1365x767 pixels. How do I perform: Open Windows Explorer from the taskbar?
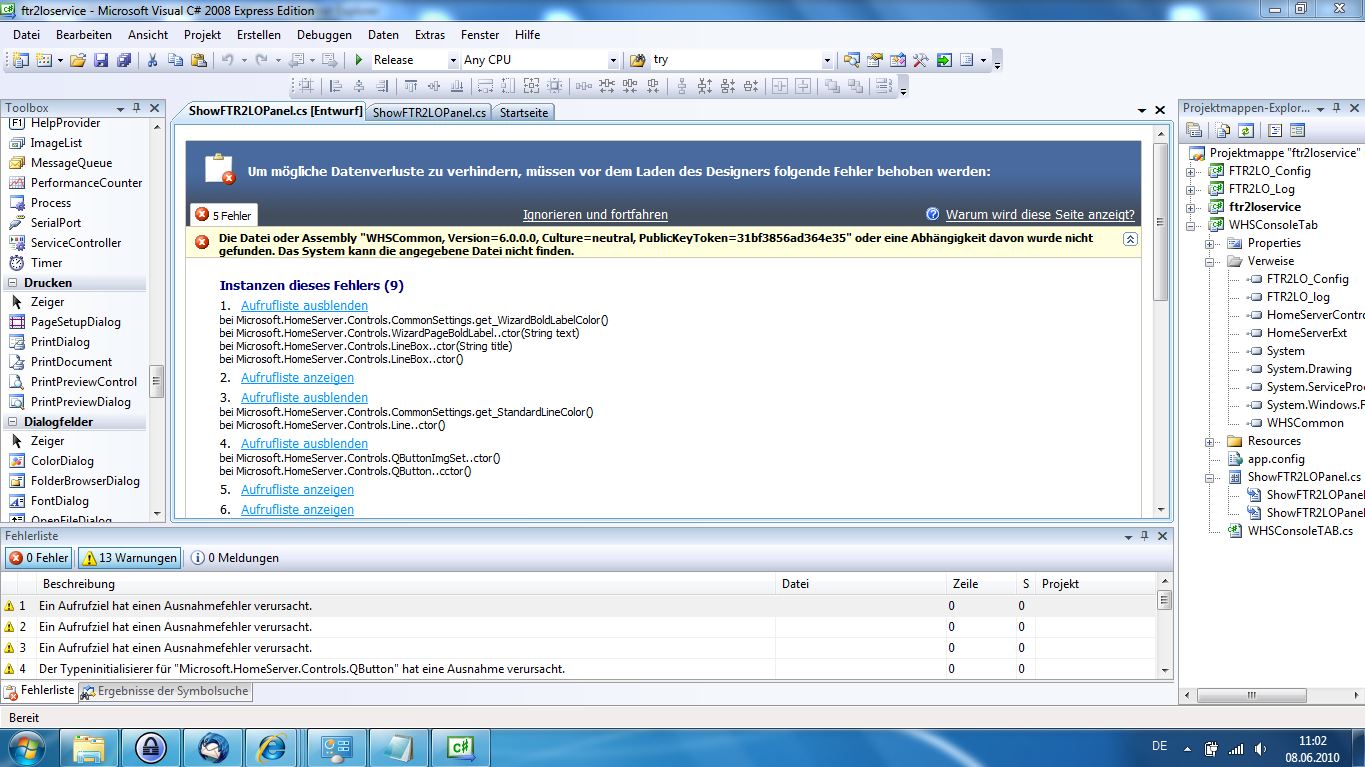tap(88, 747)
